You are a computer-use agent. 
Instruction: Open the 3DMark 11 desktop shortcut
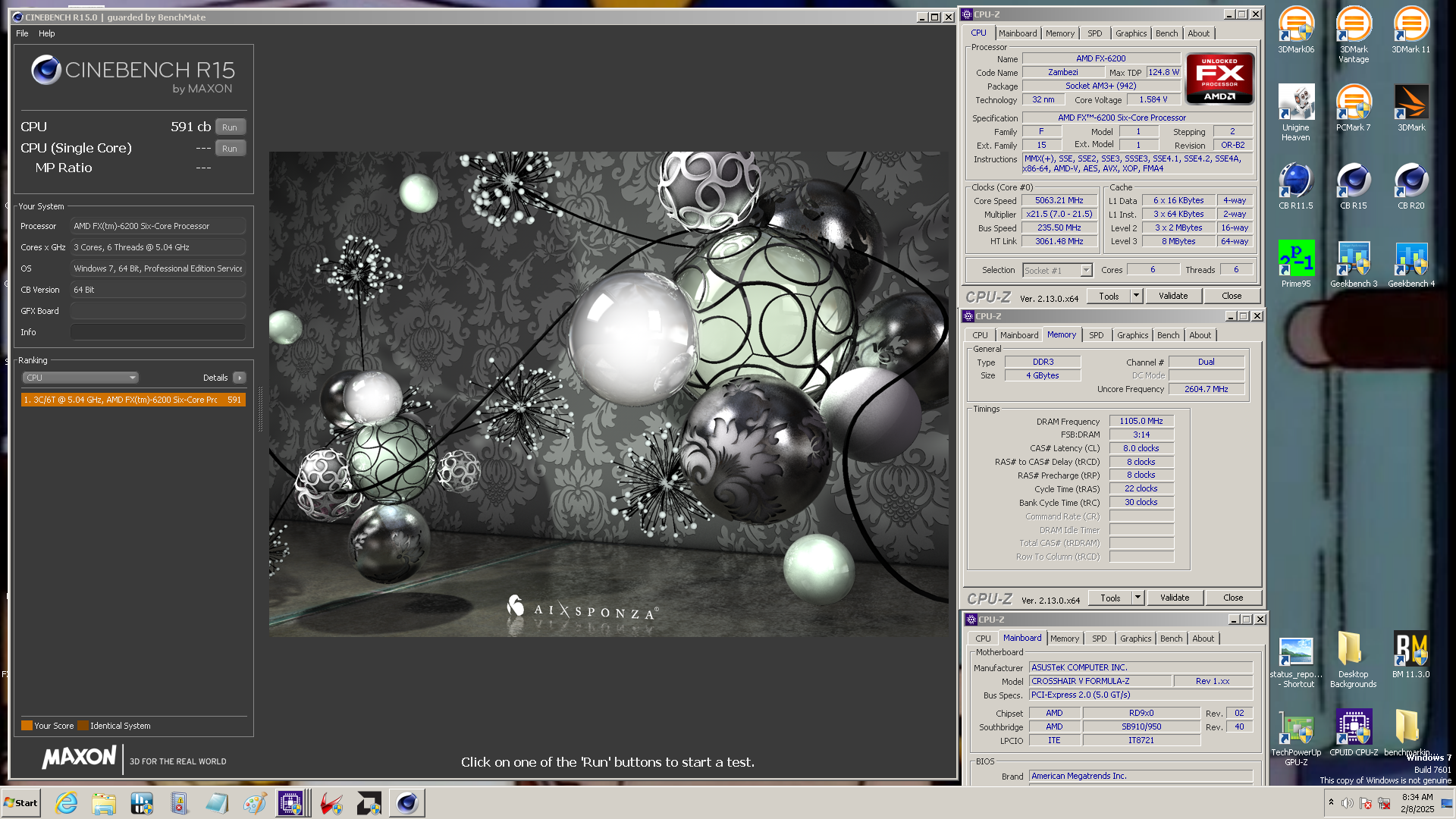[x=1410, y=30]
